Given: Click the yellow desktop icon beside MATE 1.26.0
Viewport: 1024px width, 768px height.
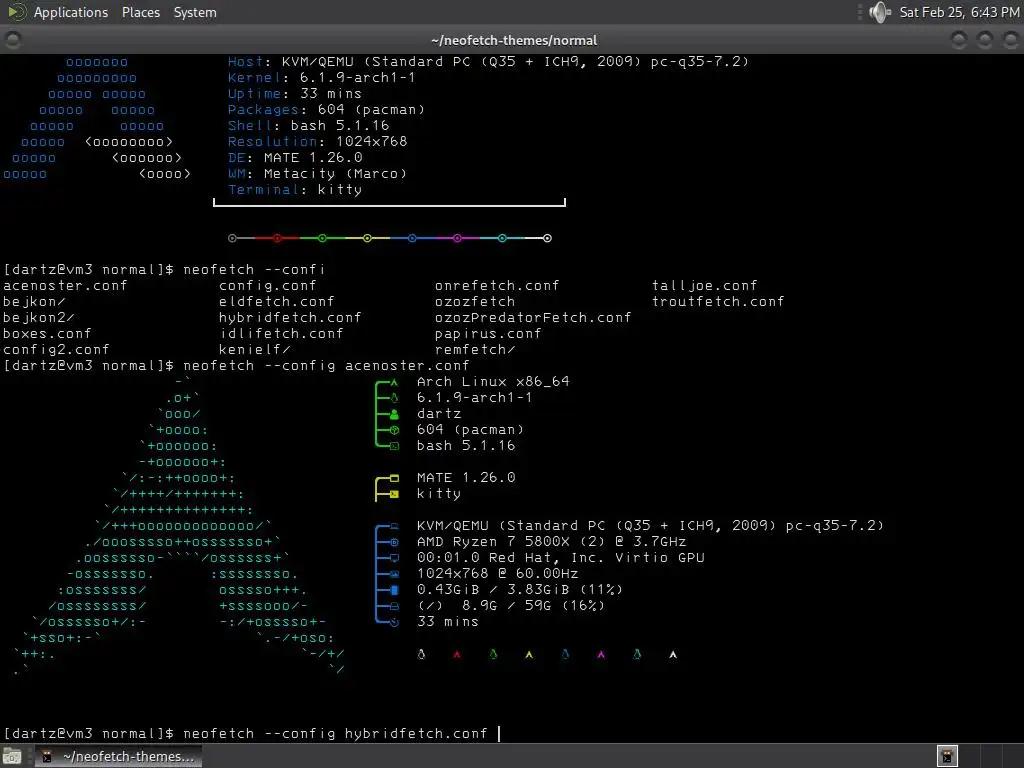Looking at the screenshot, I should [394, 478].
